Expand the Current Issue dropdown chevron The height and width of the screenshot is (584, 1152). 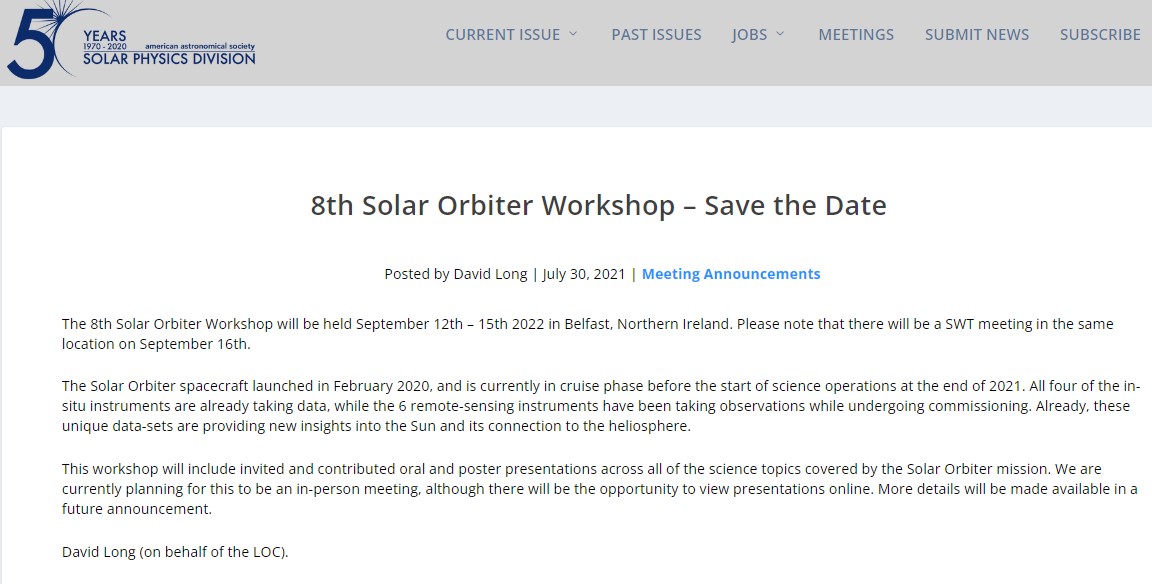574,34
